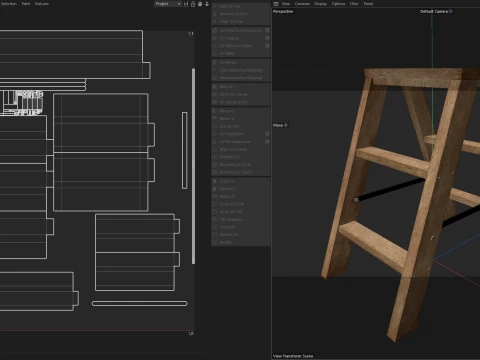Open the viewport View menu
The height and width of the screenshot is (360, 480).
click(x=286, y=4)
